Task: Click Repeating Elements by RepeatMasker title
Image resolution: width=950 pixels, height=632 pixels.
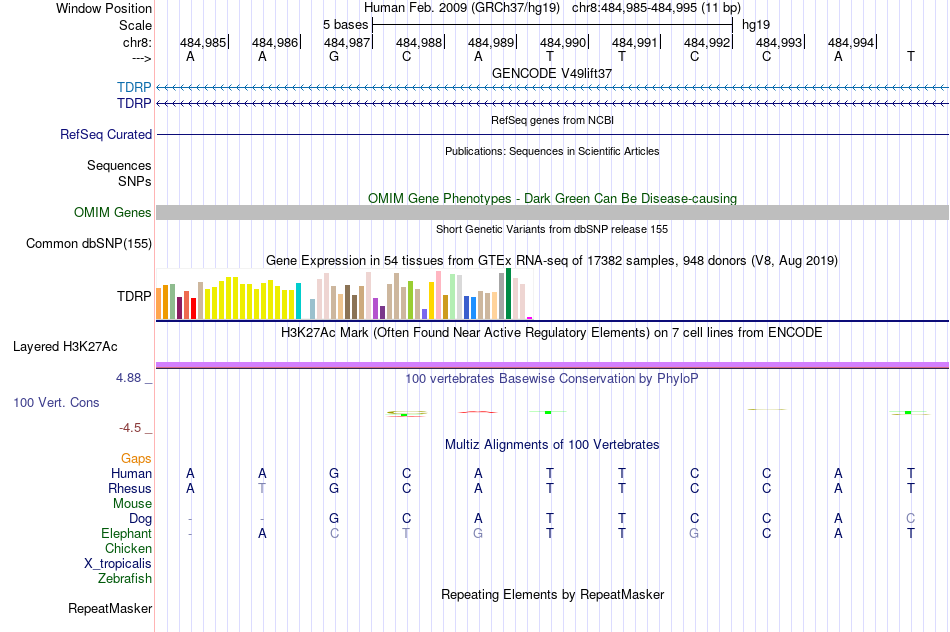Action: pyautogui.click(x=553, y=594)
